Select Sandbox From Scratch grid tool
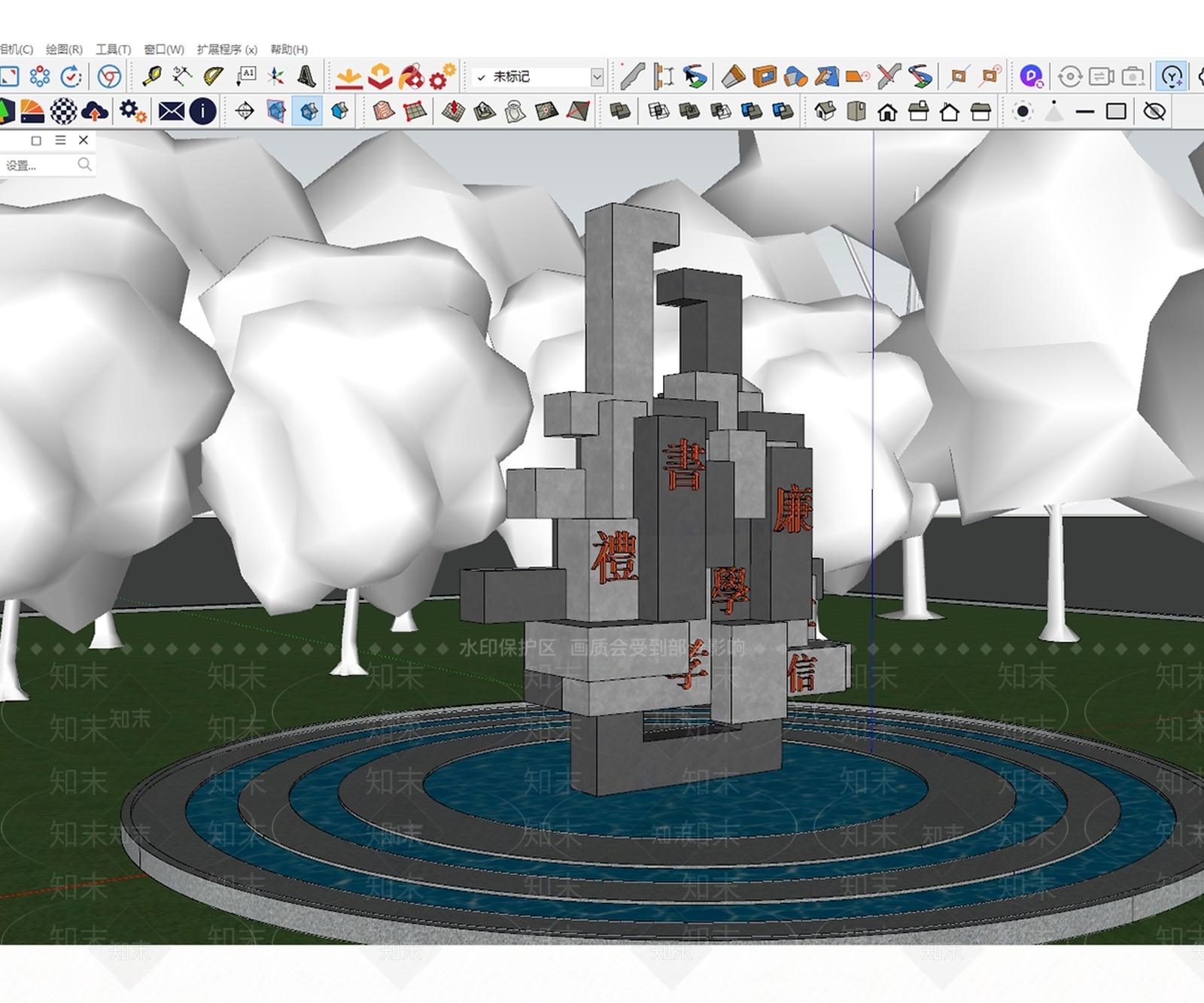1204x1003 pixels. 415,111
